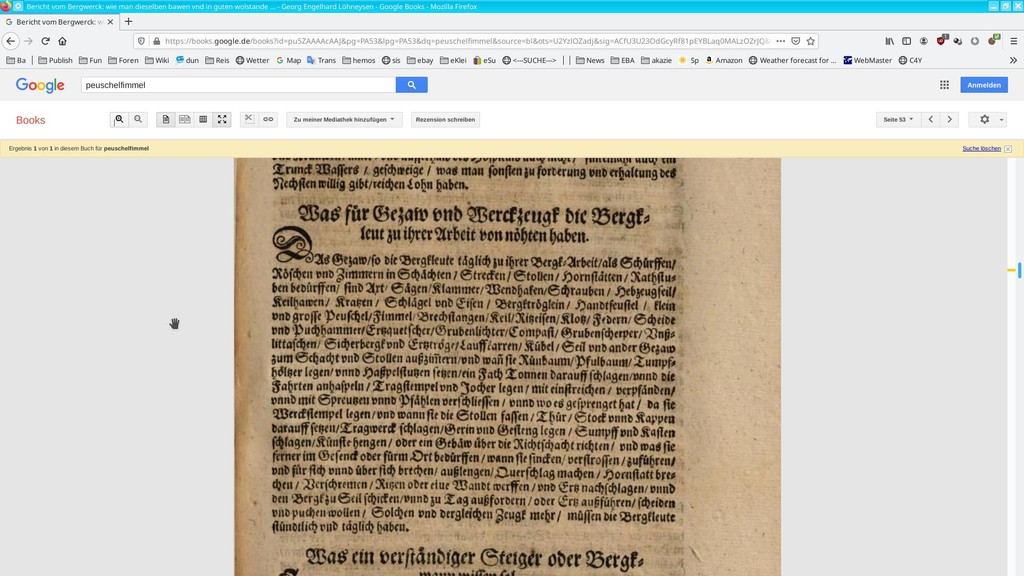Close the 'Bericht vom Bergwerck' tab
The height and width of the screenshot is (576, 1024).
(110, 22)
